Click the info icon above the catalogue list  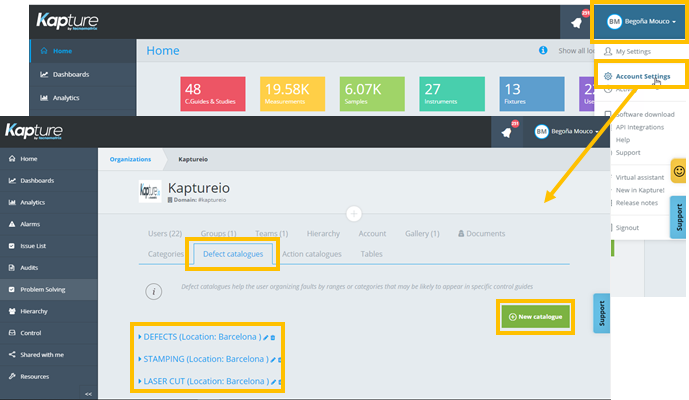(154, 291)
